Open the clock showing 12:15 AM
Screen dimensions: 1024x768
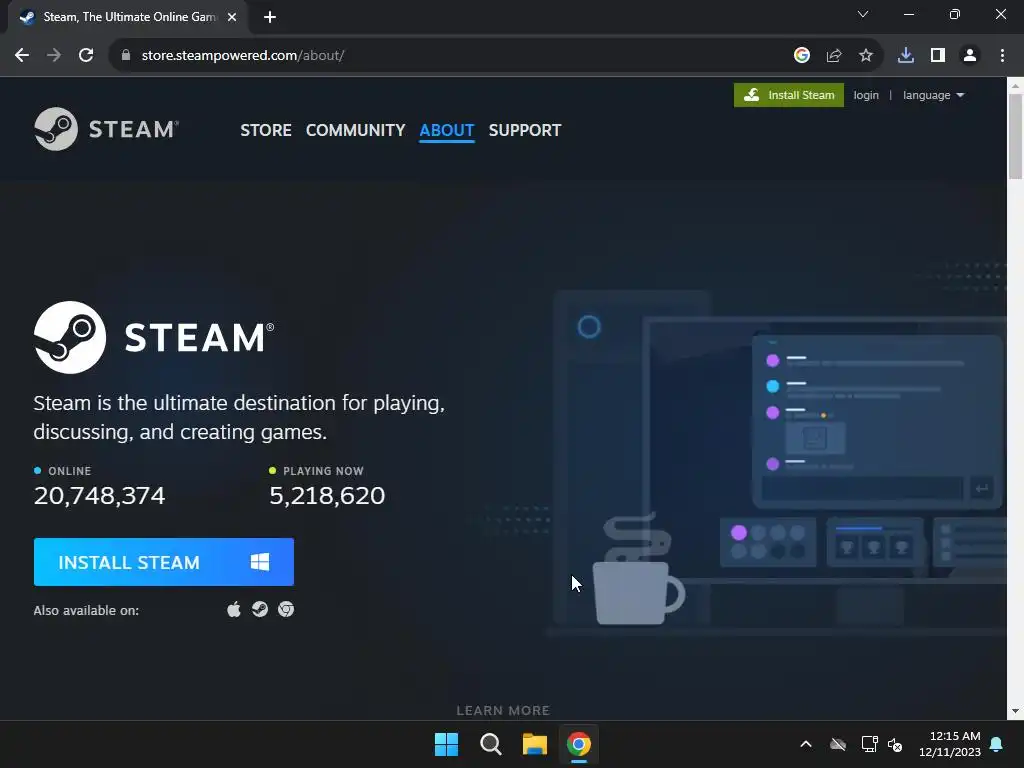coord(950,744)
